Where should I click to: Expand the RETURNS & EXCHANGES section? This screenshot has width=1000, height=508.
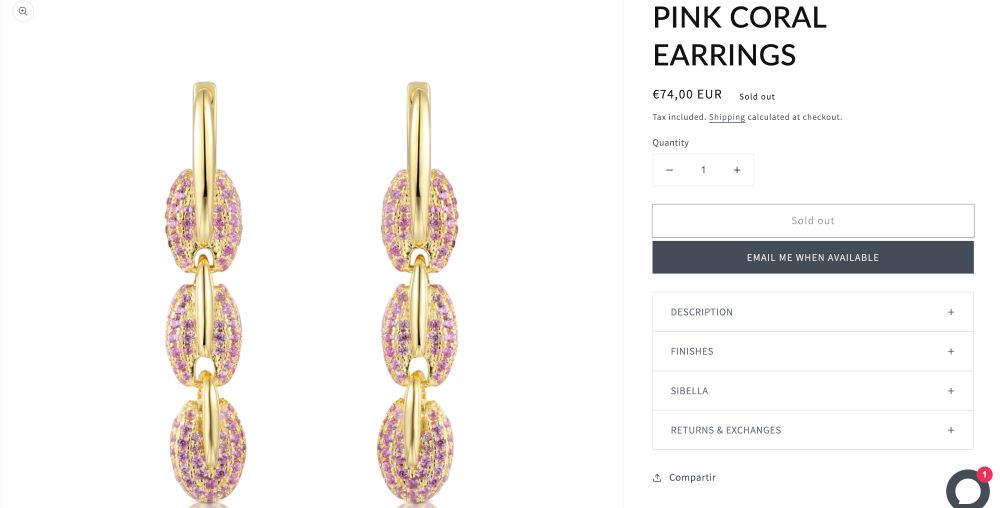click(726, 430)
